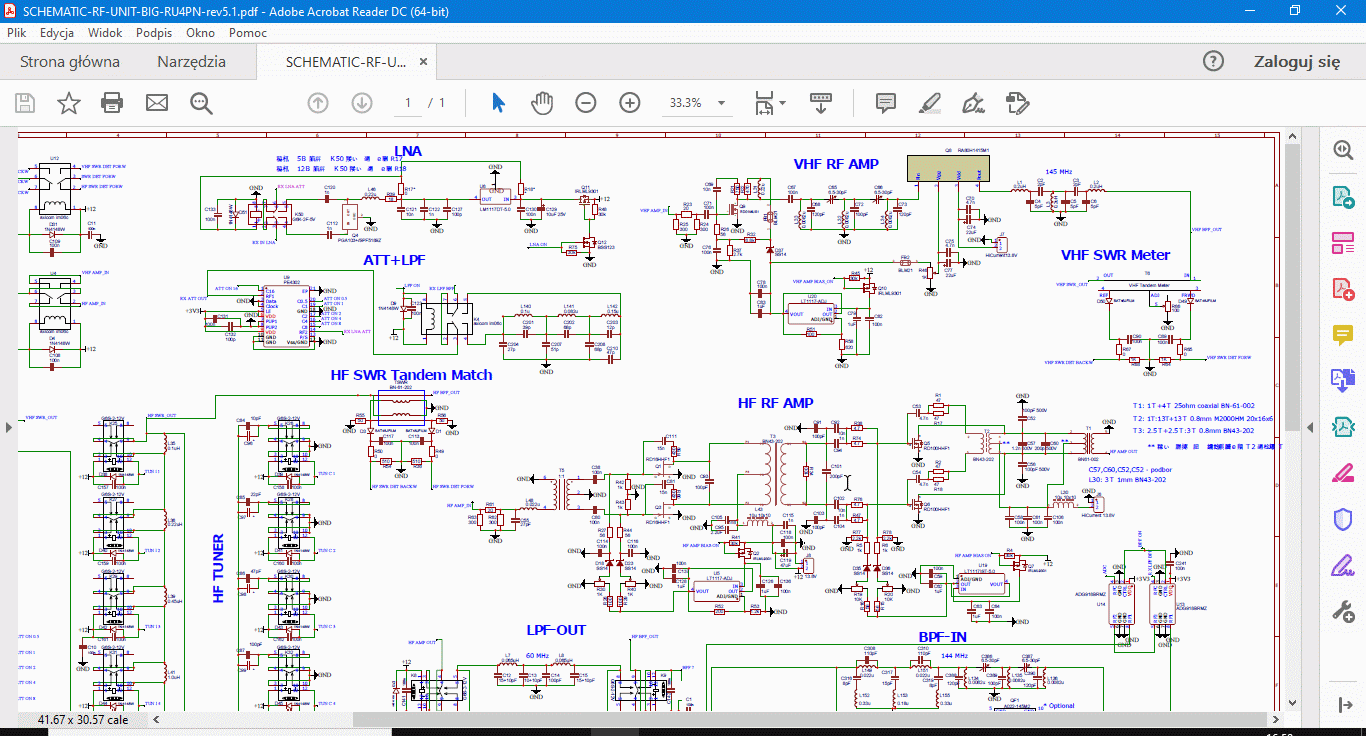This screenshot has height=736, width=1366.
Task: Open More Tools wrench icon
Action: 1342,611
